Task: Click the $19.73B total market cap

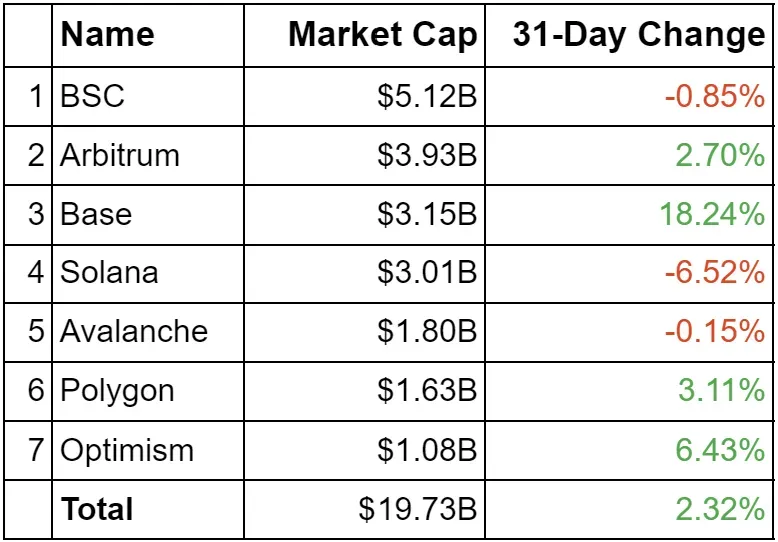Action: (418, 509)
